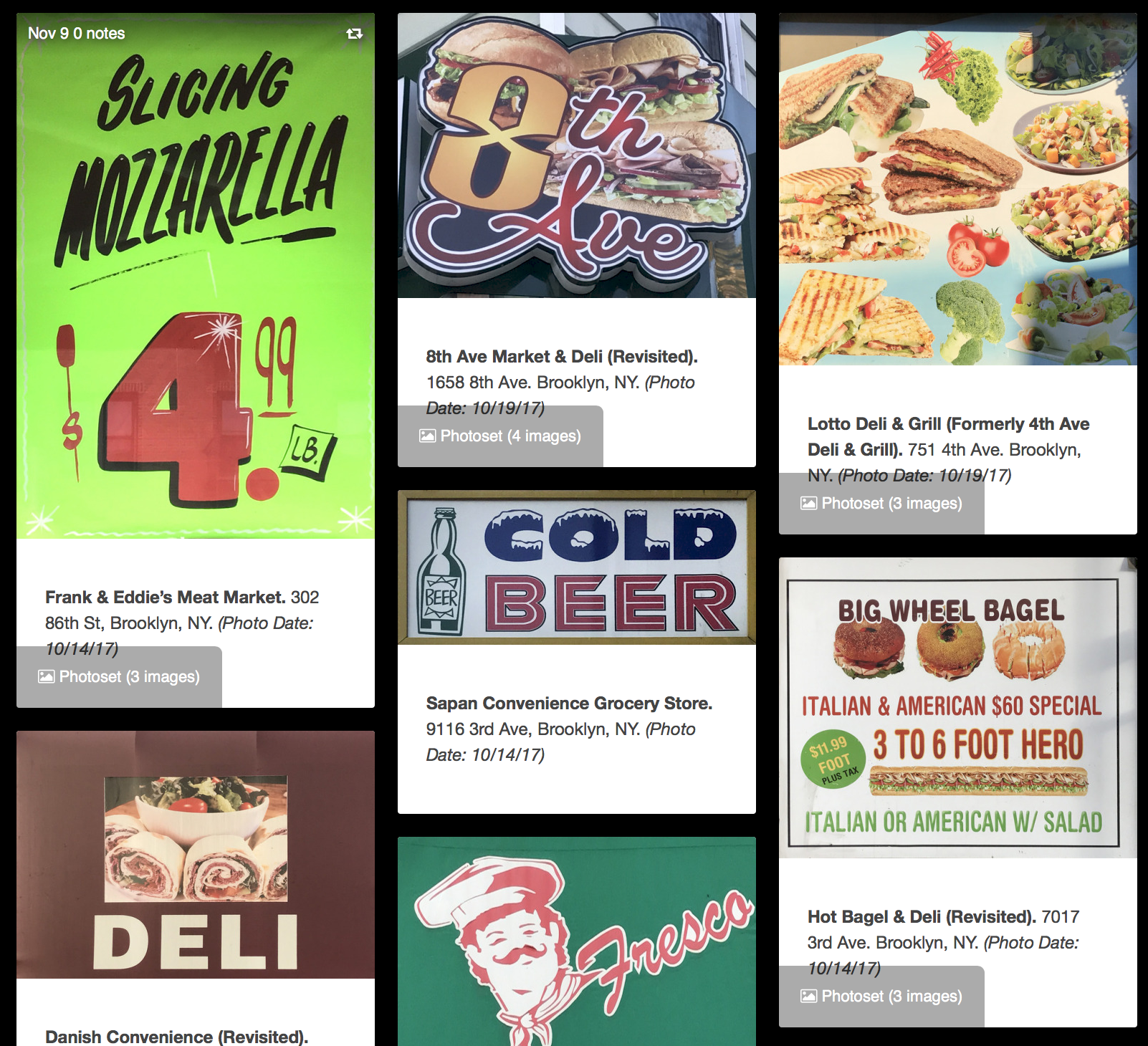Image resolution: width=1148 pixels, height=1046 pixels.
Task: Click the reblog icon on the mozzarella post
Action: 355,34
